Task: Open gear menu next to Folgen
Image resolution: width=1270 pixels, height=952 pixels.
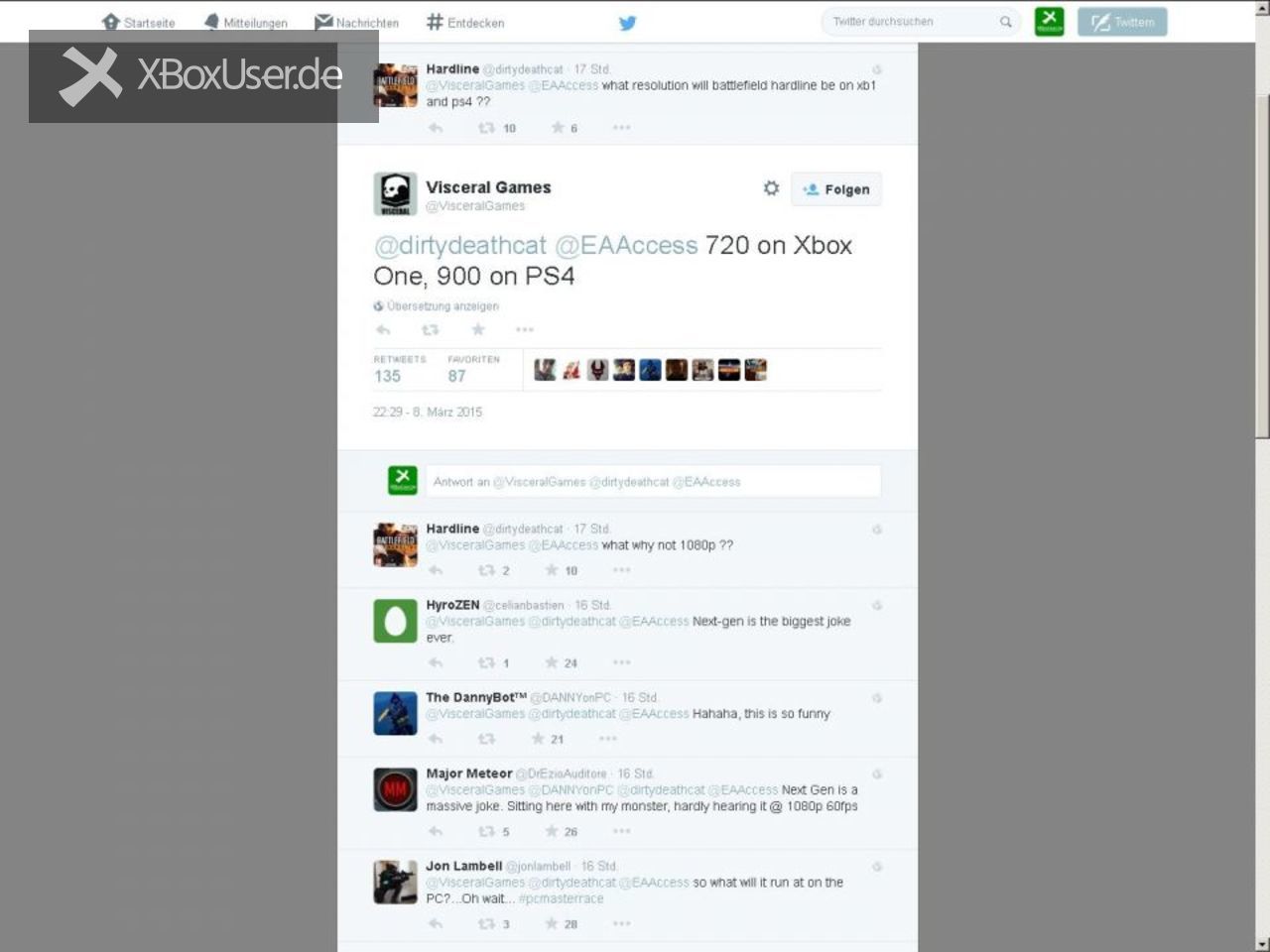Action: [771, 188]
